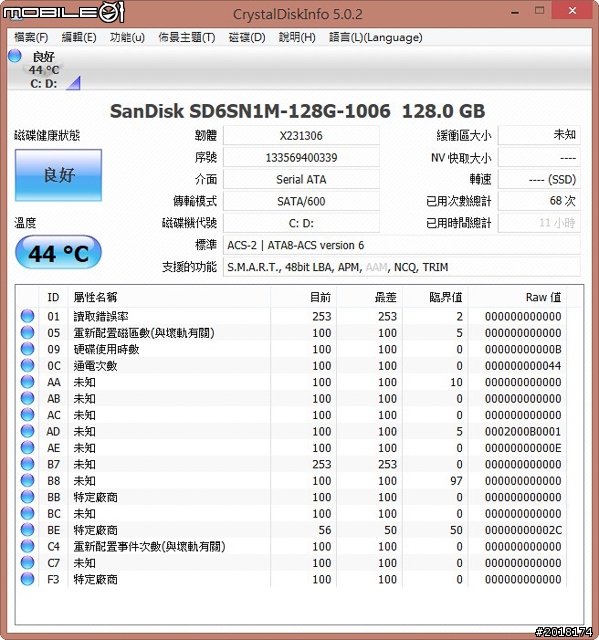599x640 pixels.
Task: Click the status orb of row AD
Action: (x=27, y=431)
